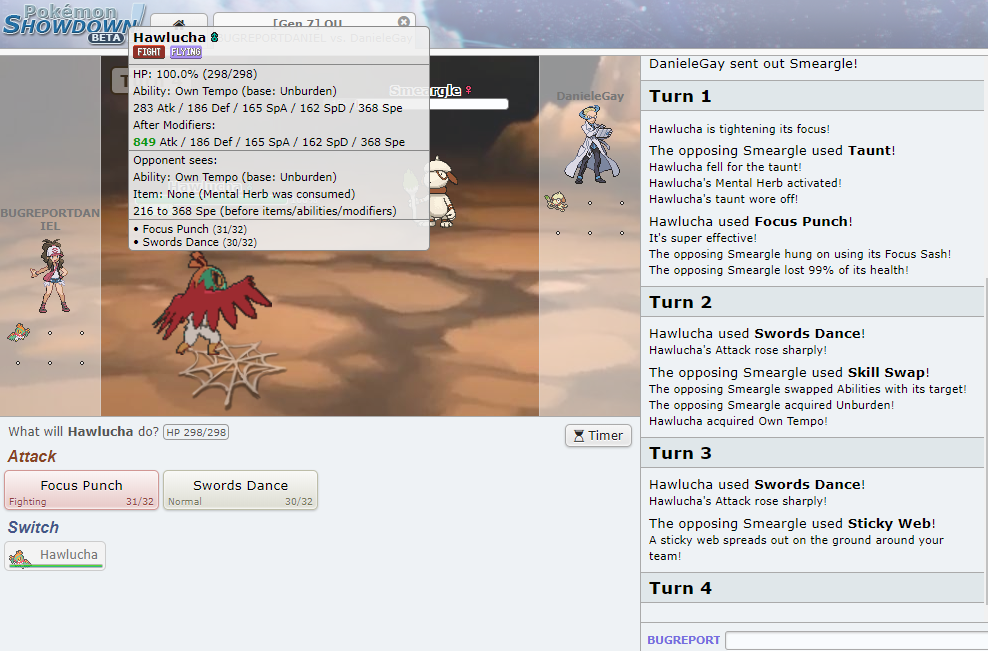The width and height of the screenshot is (988, 651).
Task: Click 'The opposing Smeargle used Taunt!' log line
Action: [x=772, y=150]
